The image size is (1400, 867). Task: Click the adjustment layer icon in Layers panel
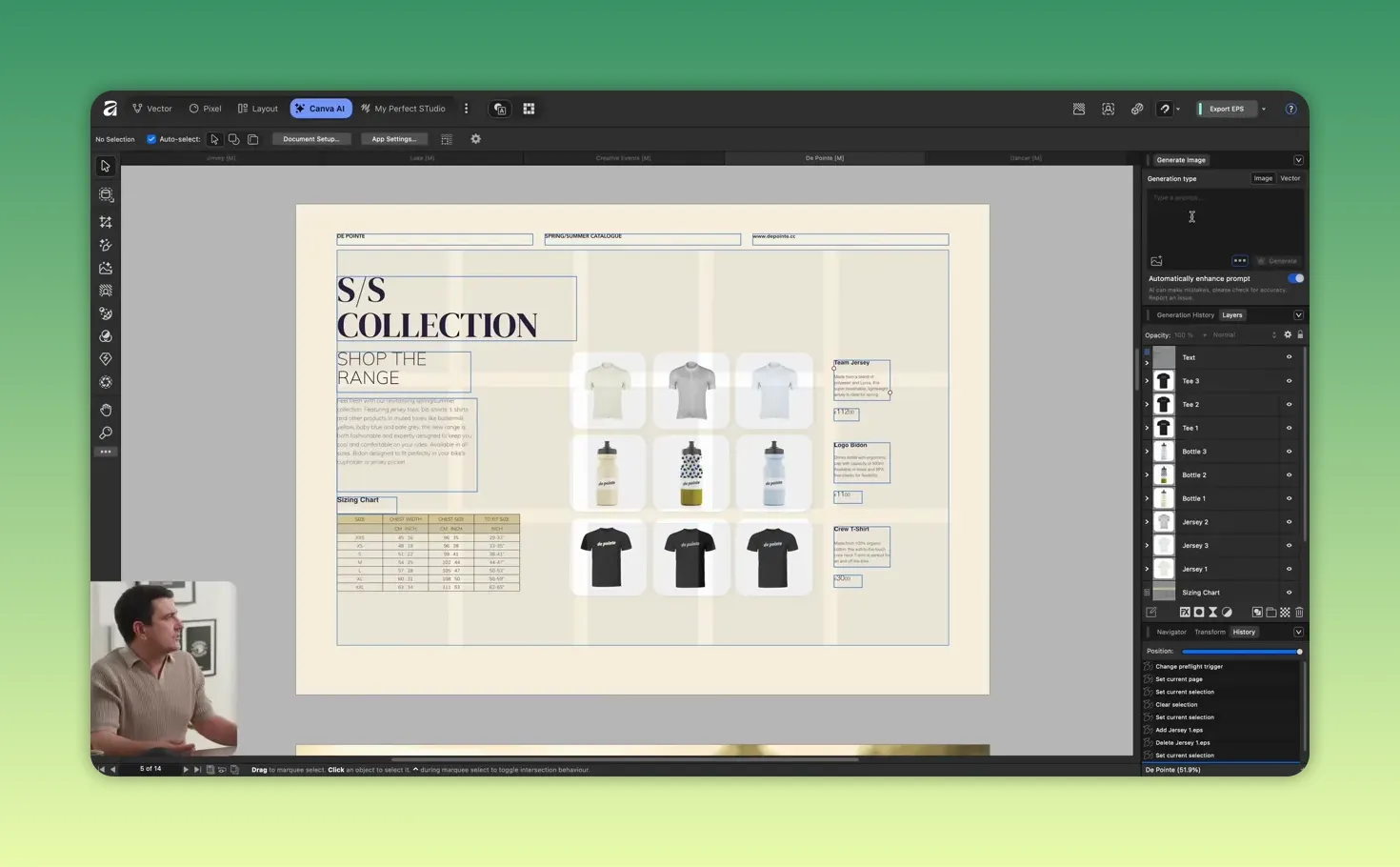tap(1227, 612)
